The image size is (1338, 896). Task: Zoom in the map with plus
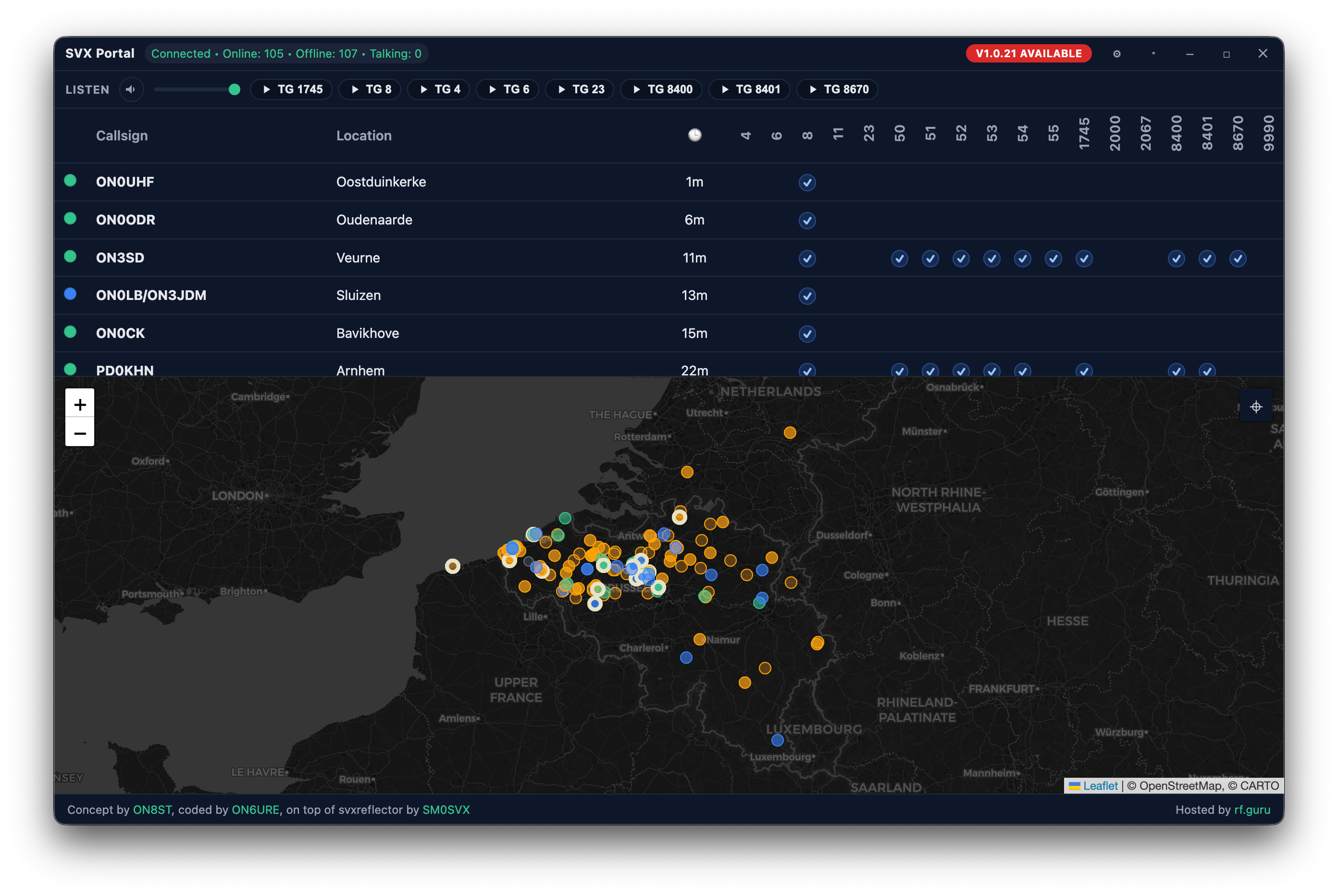point(80,404)
